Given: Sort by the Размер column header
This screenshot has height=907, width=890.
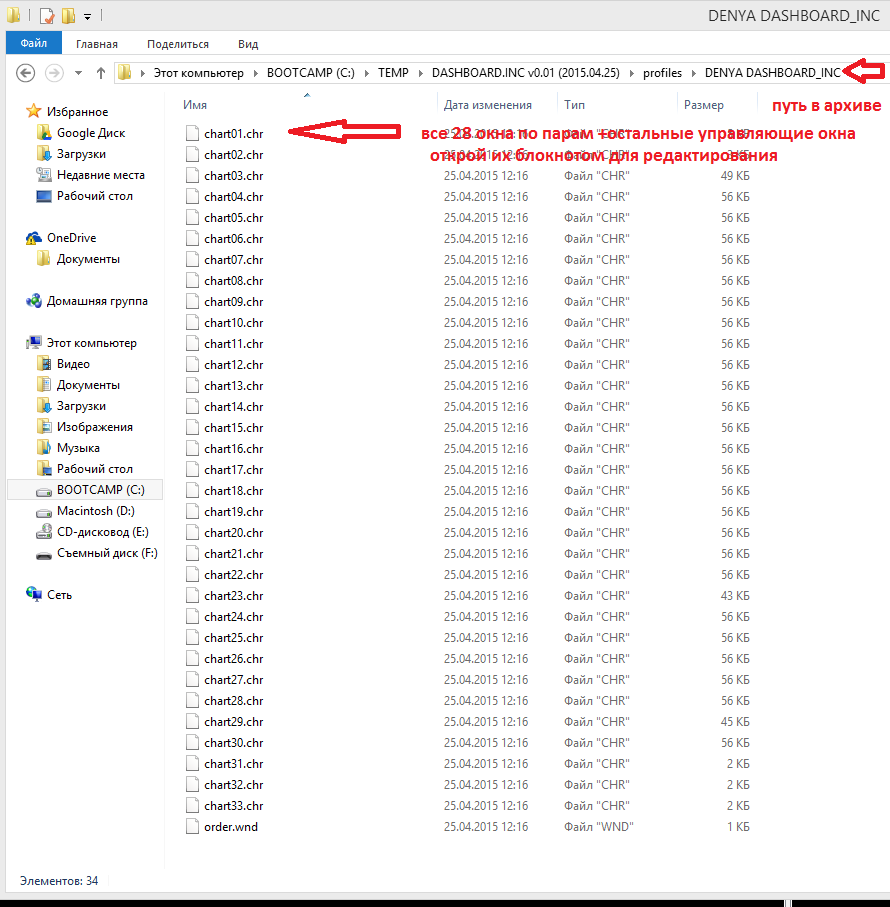Looking at the screenshot, I should coord(703,105).
